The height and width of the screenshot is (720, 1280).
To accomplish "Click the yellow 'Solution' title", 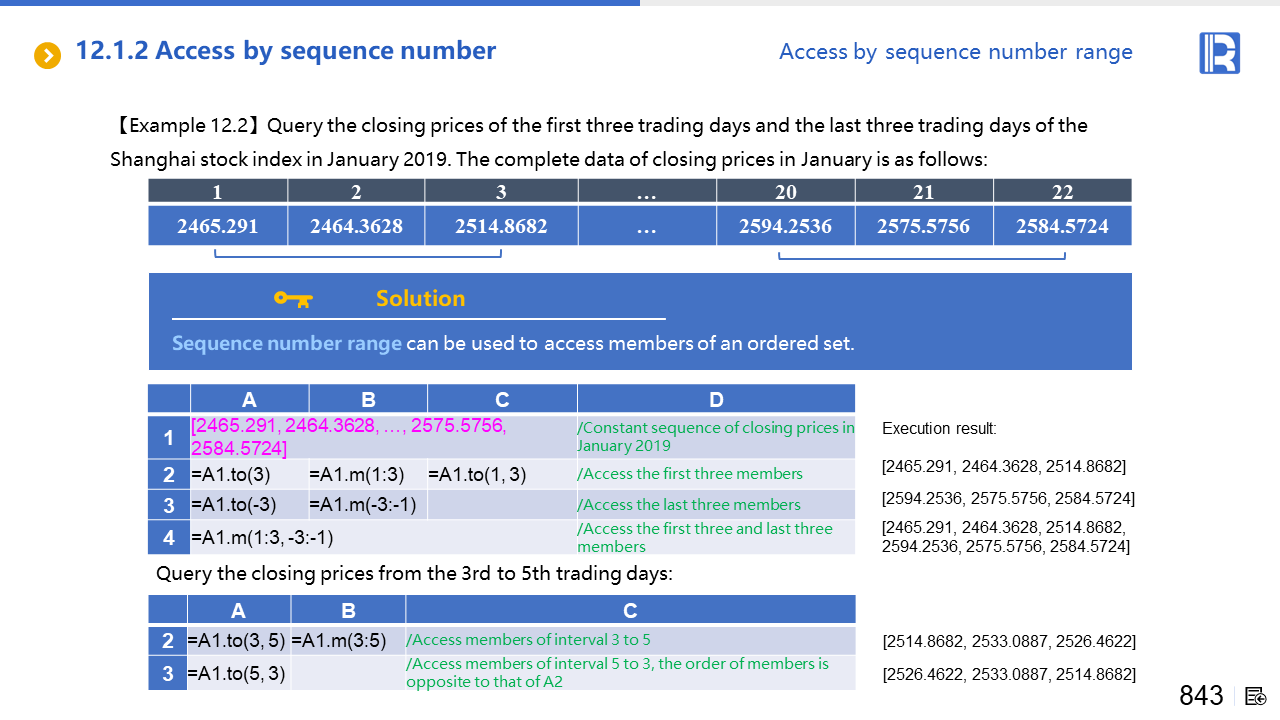I will click(420, 298).
